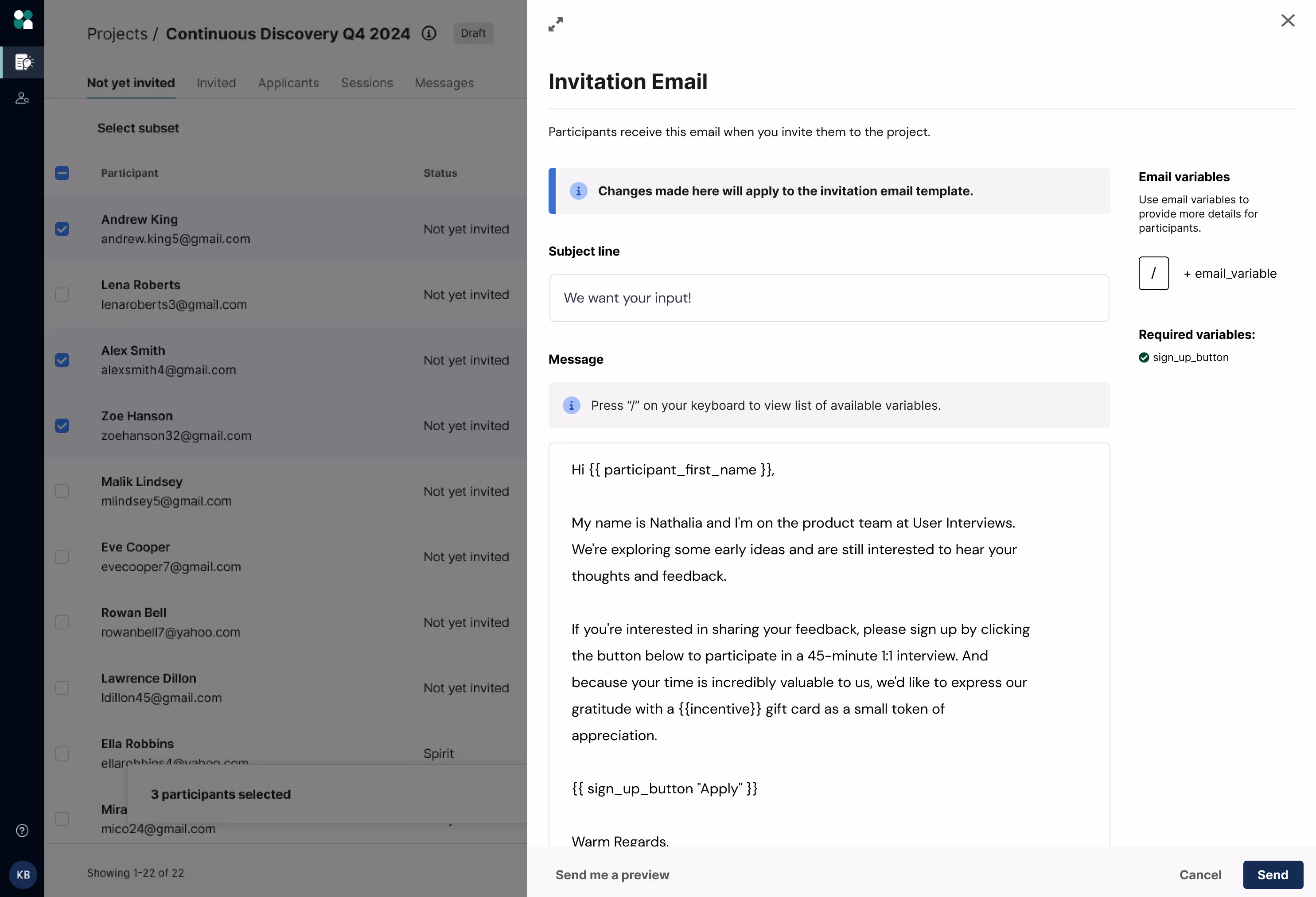The image size is (1316, 897).
Task: Switch to the Invited tab
Action: coord(216,83)
